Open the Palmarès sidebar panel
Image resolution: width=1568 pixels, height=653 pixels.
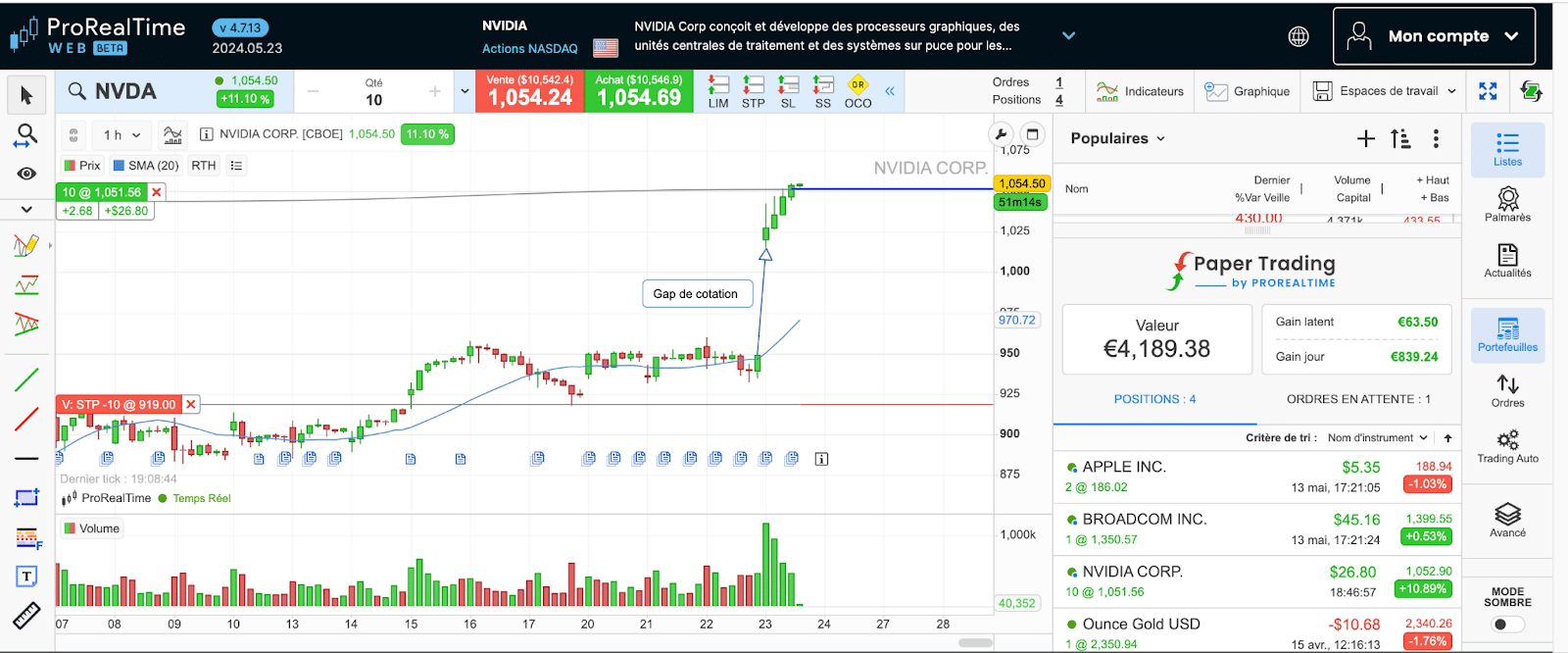tap(1507, 205)
